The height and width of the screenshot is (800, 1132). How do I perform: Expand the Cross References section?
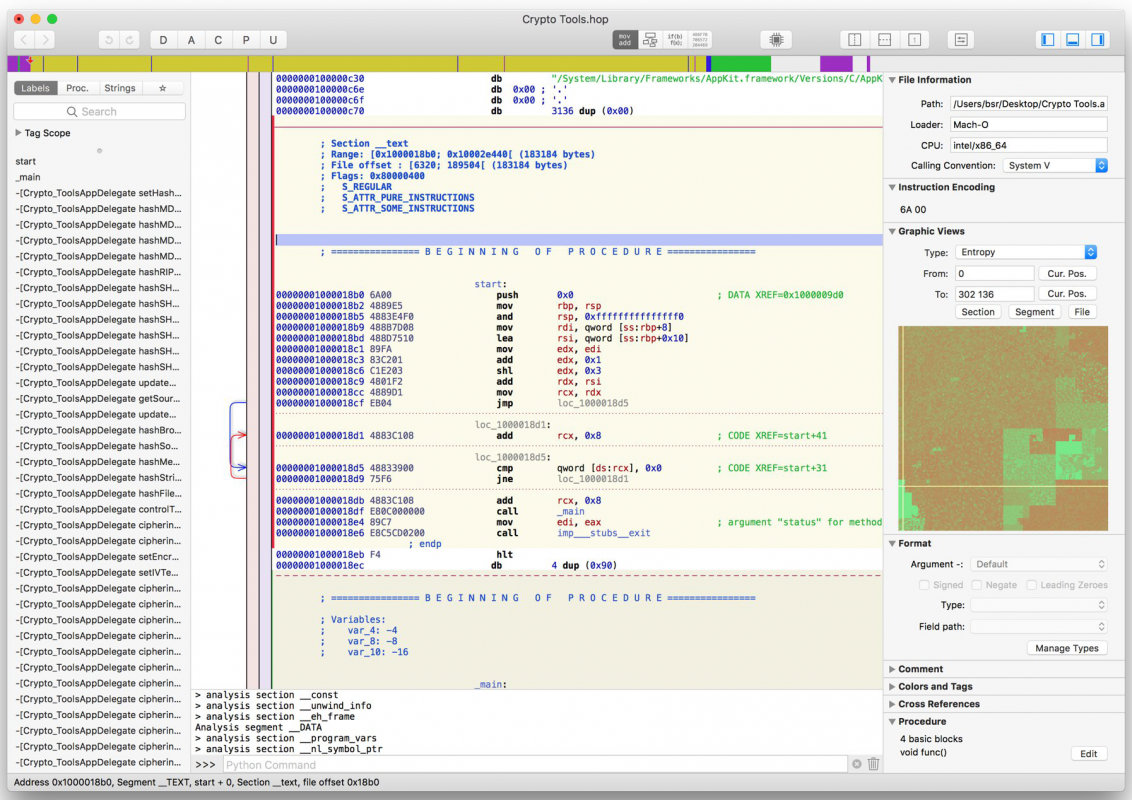click(x=939, y=704)
